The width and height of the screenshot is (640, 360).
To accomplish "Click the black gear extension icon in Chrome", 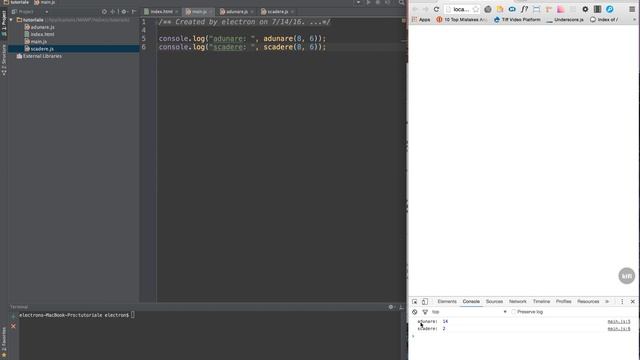I will coord(585,9).
